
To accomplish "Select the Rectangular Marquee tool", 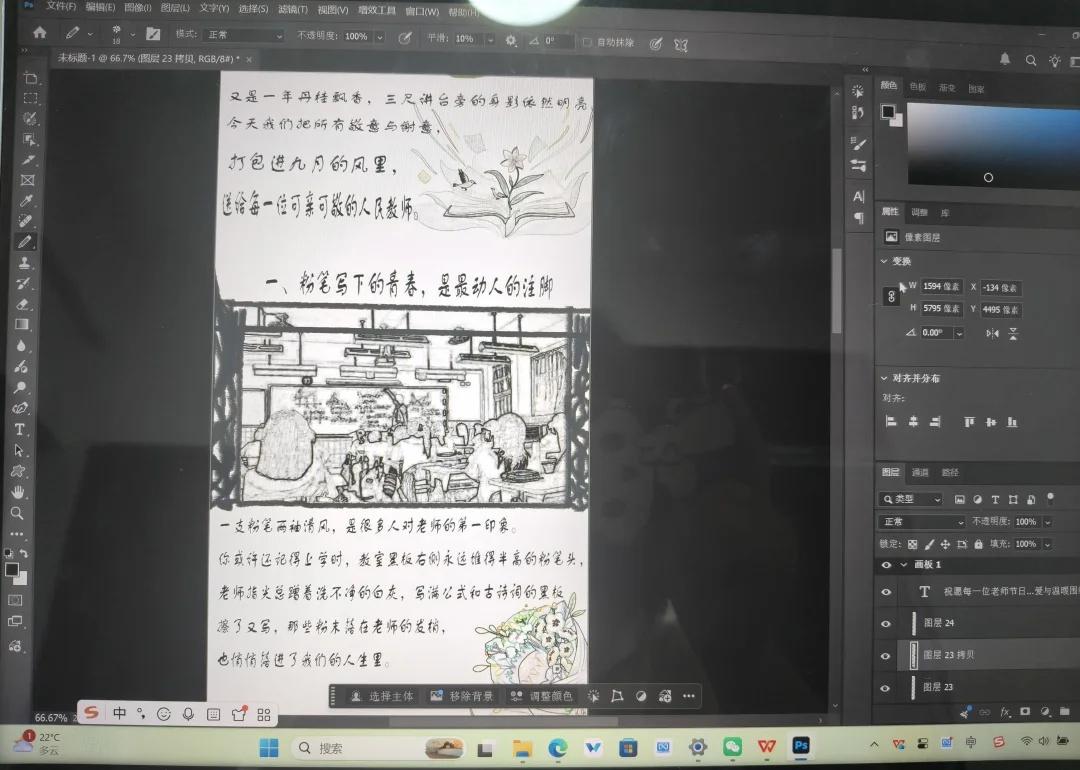I will pos(30,98).
